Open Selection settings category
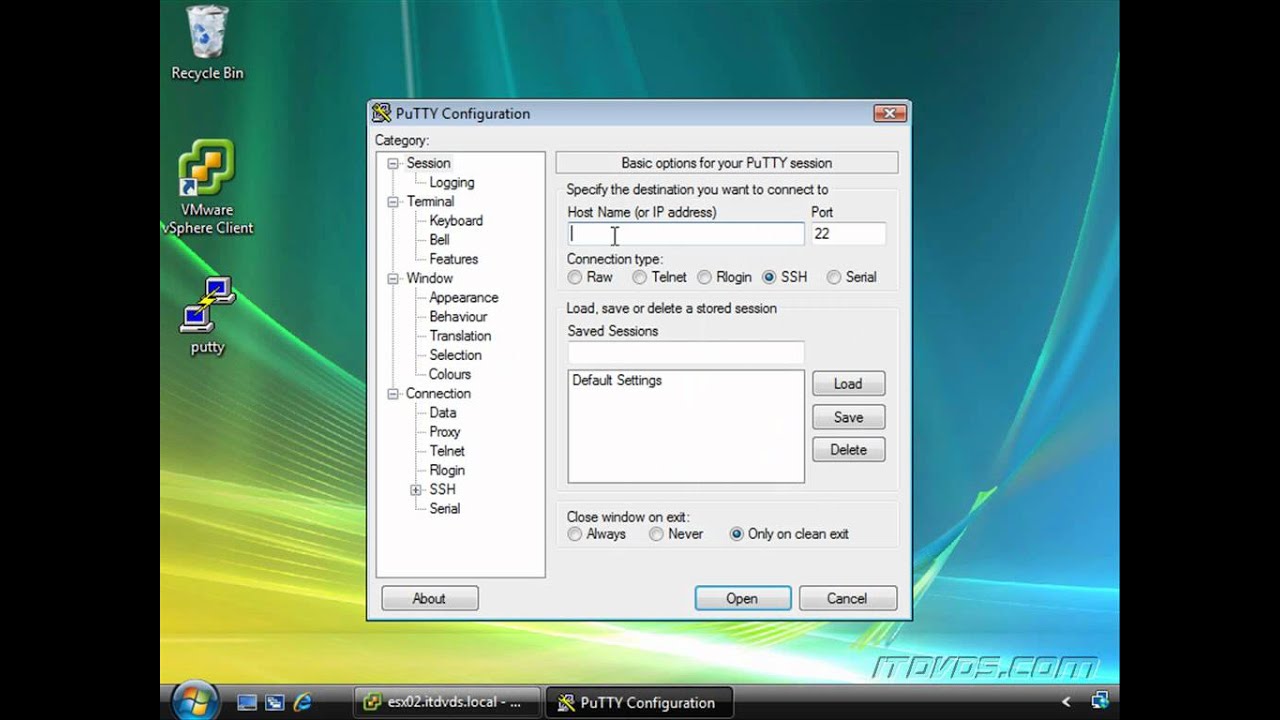The width and height of the screenshot is (1280, 720). click(x=455, y=354)
